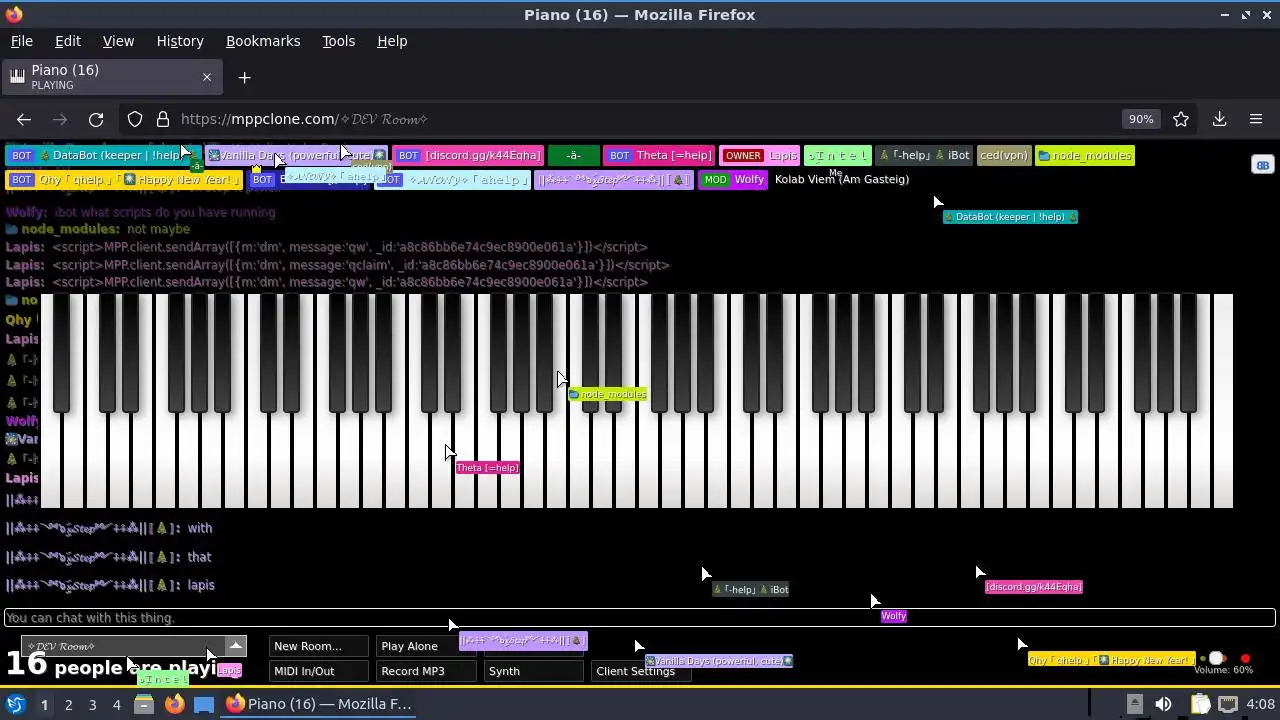Switch to workspace 2 in taskbar

click(x=68, y=704)
